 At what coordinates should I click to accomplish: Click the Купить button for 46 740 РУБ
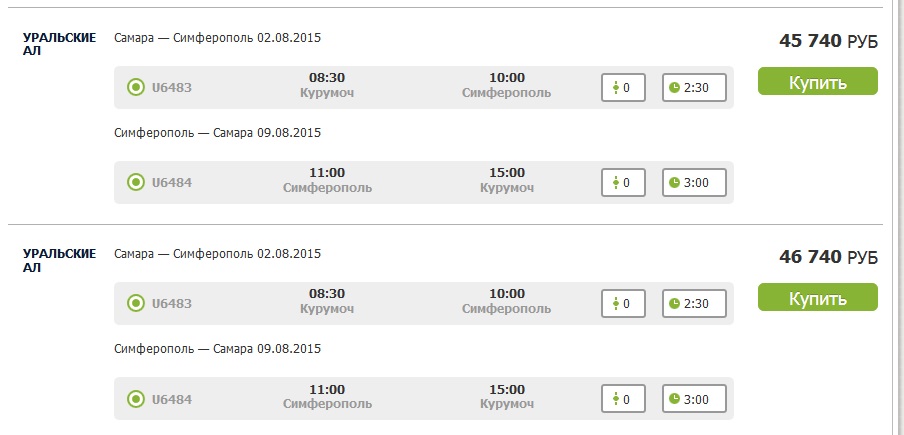point(818,297)
